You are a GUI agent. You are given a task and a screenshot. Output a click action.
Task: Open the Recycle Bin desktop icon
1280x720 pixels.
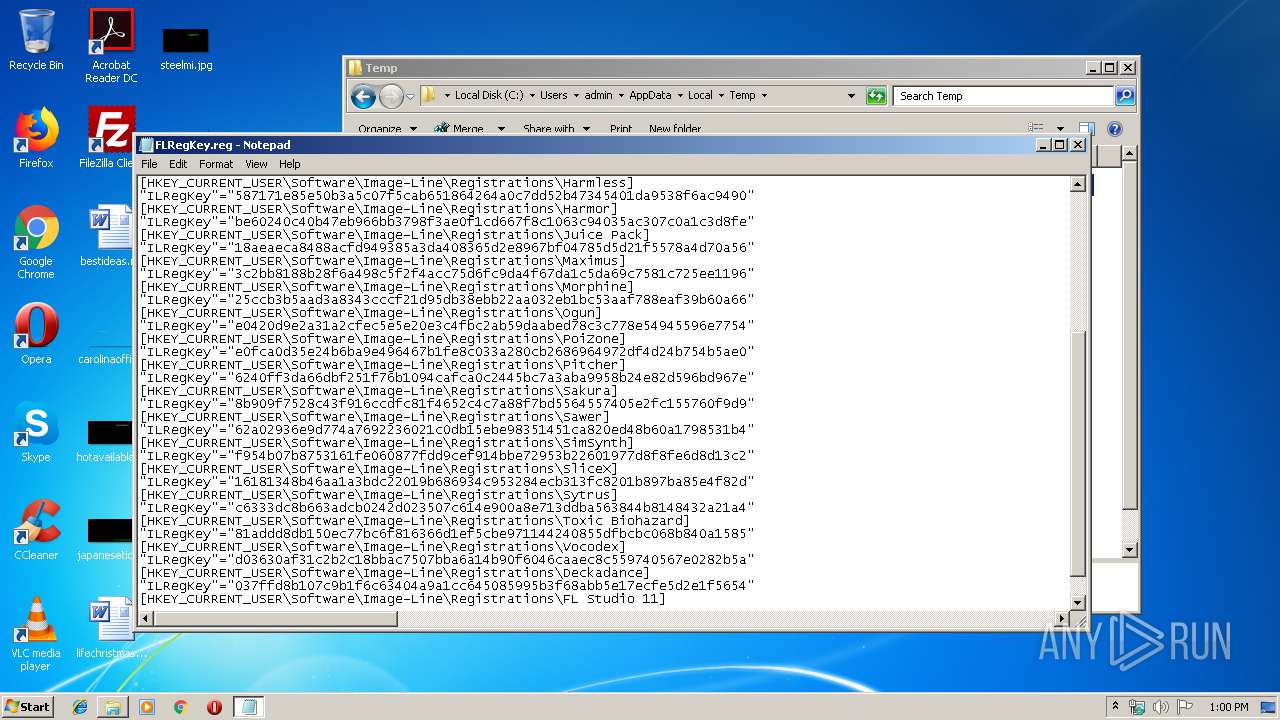(x=36, y=40)
